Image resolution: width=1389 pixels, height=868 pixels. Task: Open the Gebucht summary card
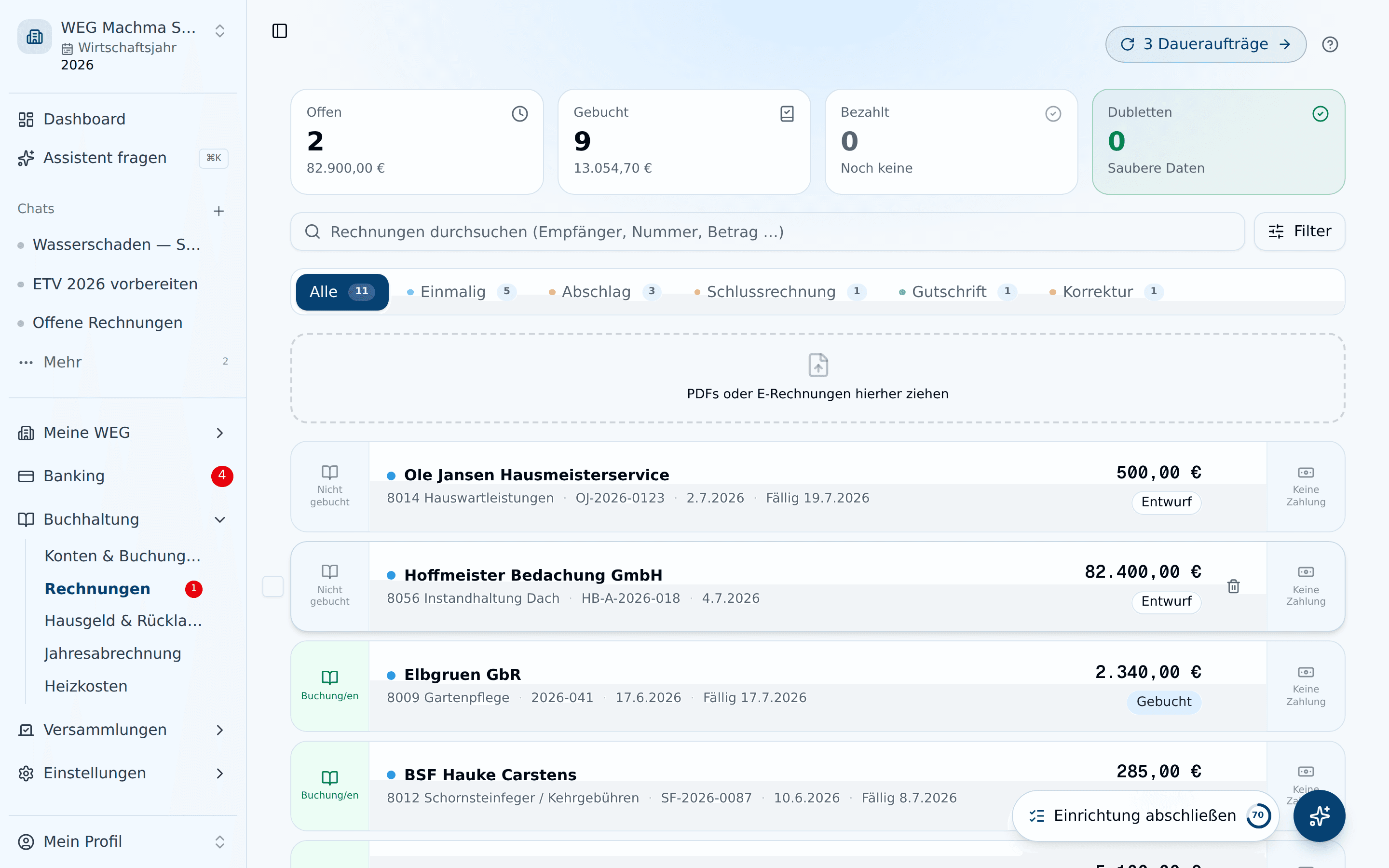684,142
